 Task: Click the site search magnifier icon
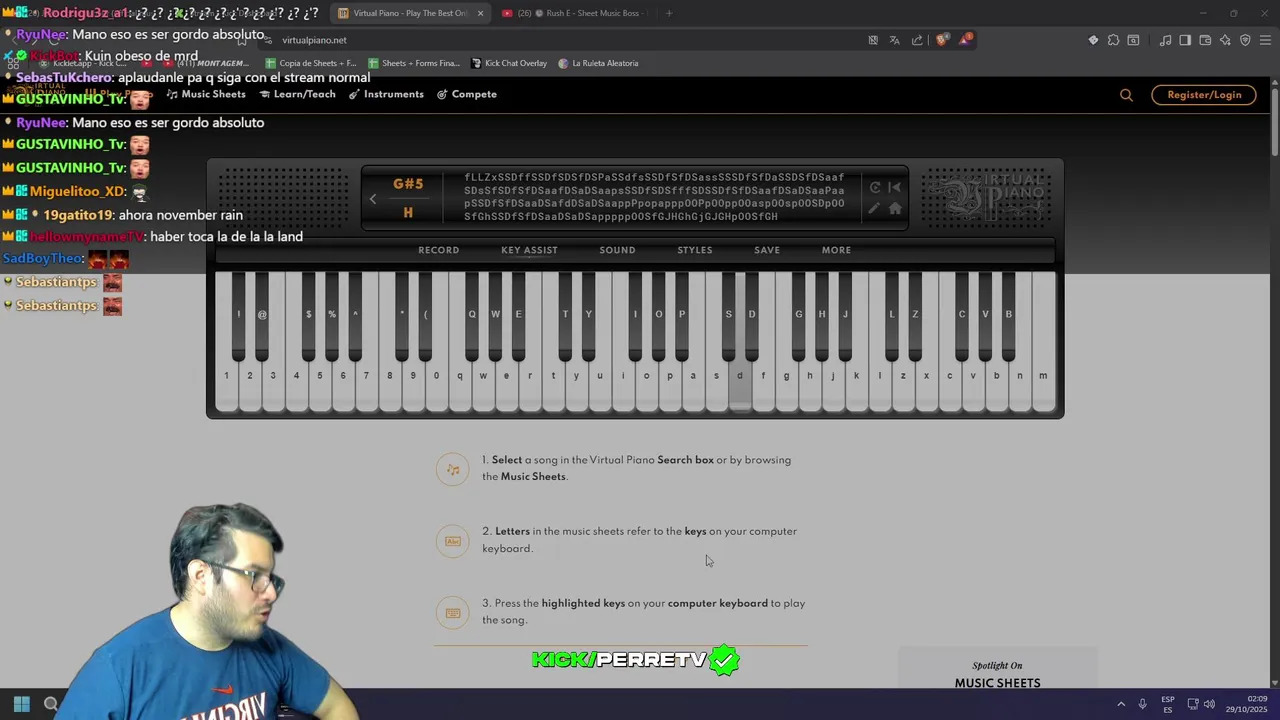pos(1126,95)
